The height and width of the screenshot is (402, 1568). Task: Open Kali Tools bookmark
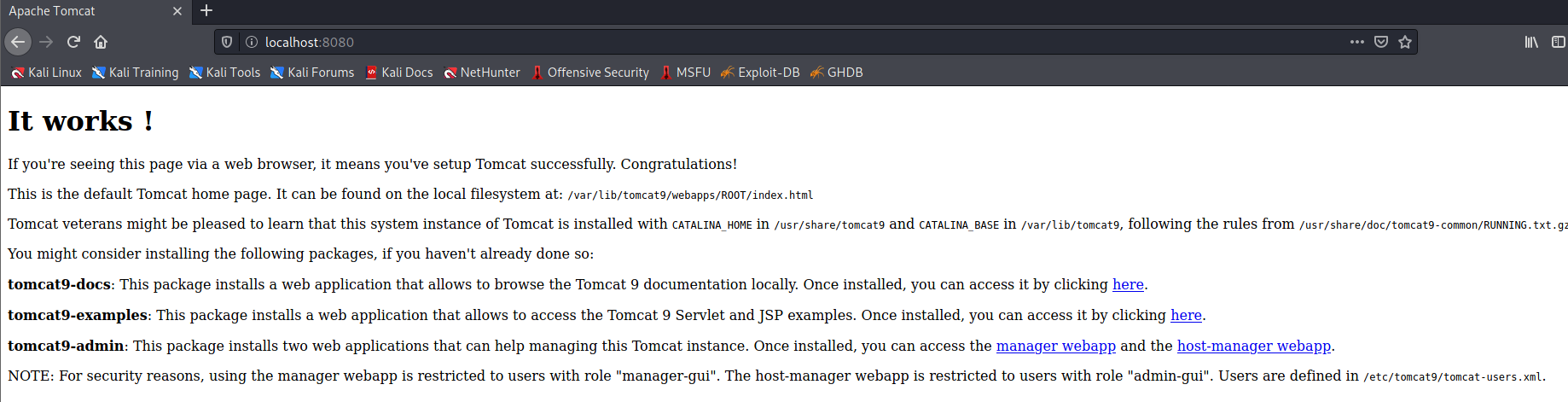pos(224,73)
